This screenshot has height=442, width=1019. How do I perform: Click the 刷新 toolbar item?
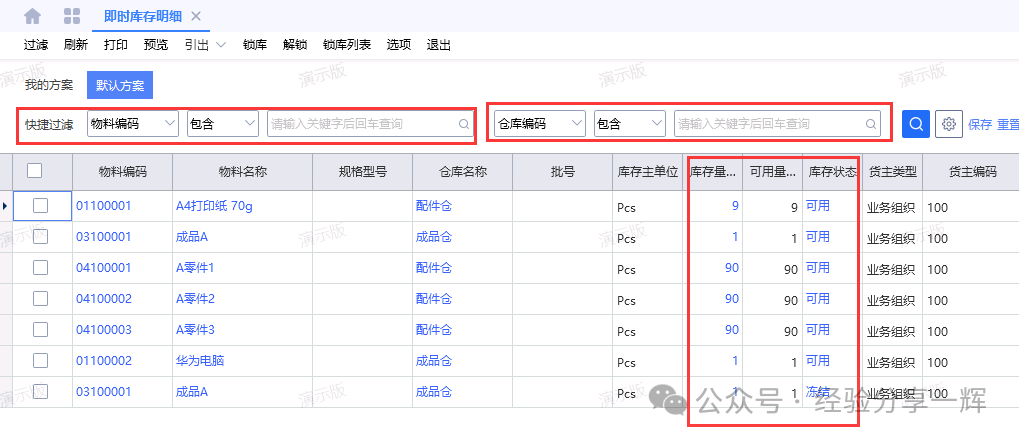click(75, 45)
